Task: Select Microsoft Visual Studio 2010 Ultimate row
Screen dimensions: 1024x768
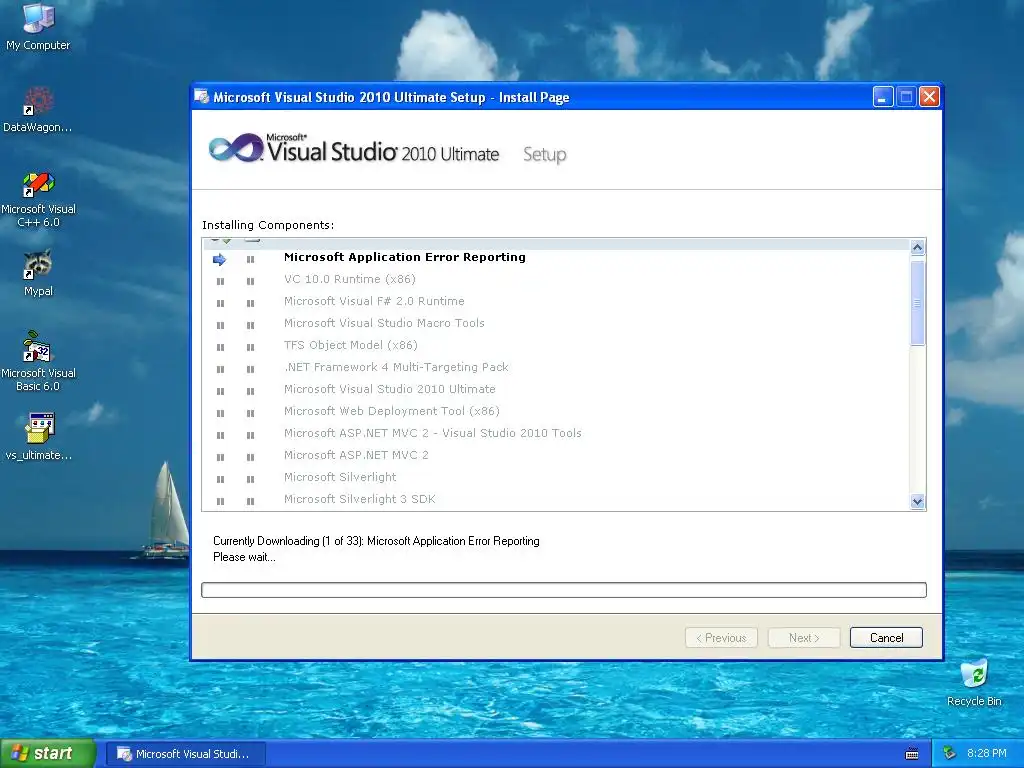Action: (x=556, y=389)
